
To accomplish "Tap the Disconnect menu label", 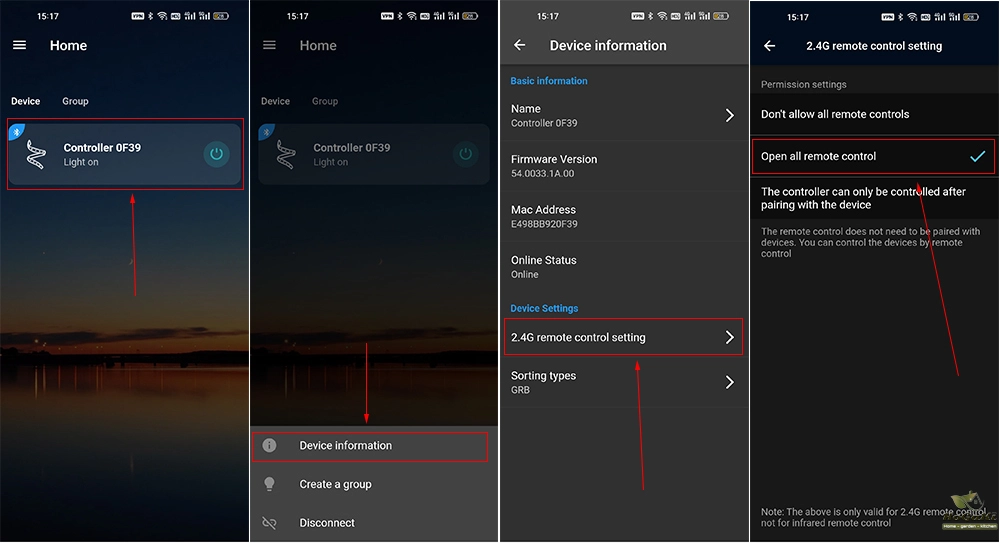I will pyautogui.click(x=327, y=523).
